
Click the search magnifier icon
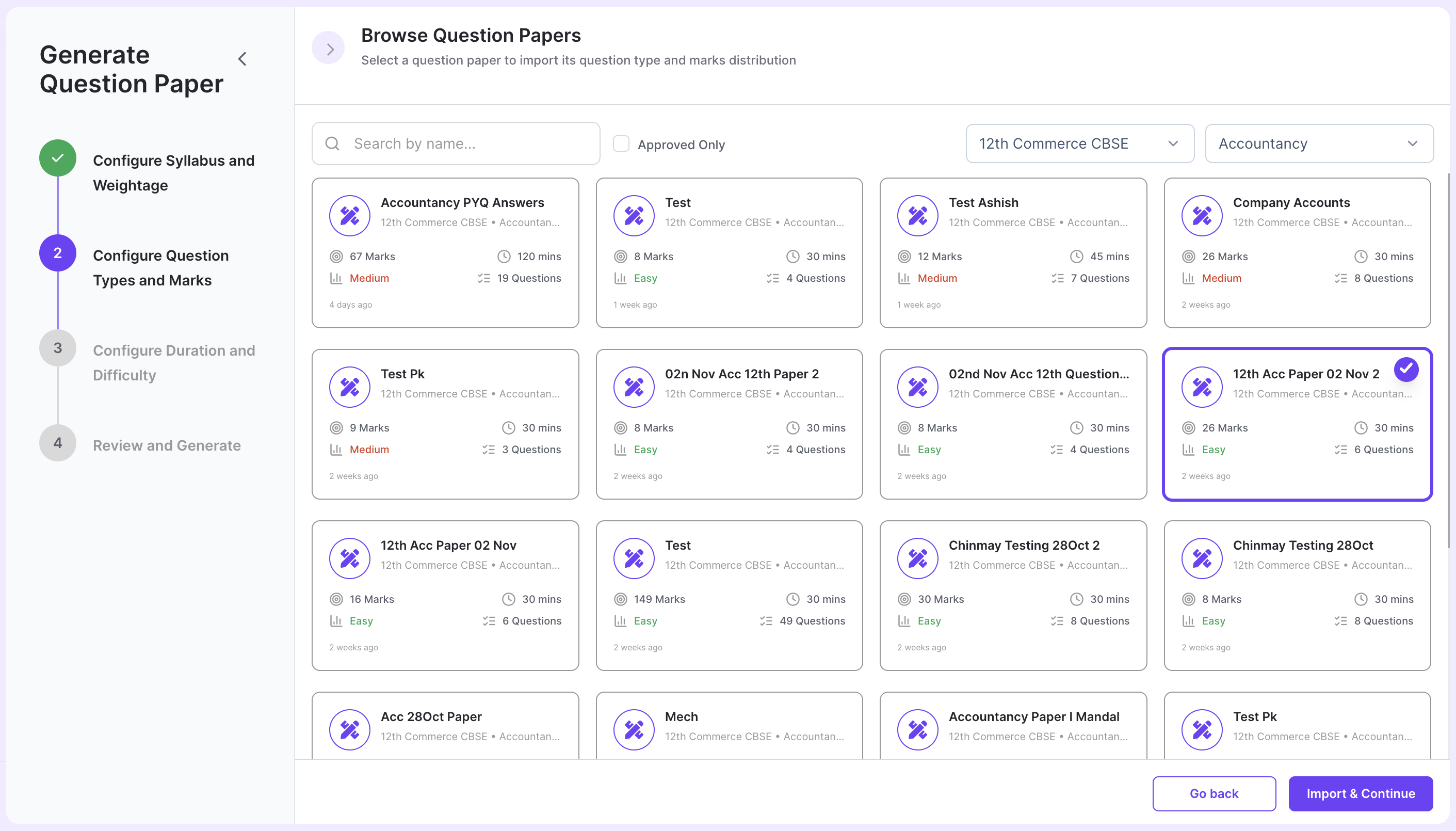tap(333, 143)
